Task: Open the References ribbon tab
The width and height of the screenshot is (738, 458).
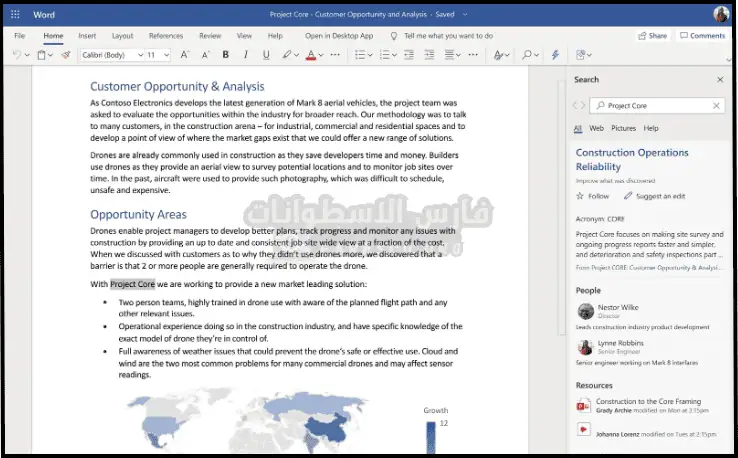Action: point(166,35)
